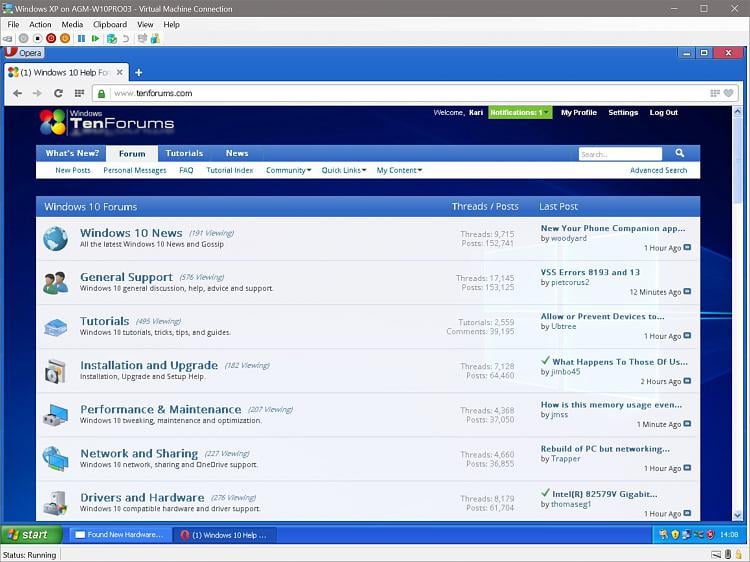Click the grey Start VM toolbar icon
This screenshot has width=750, height=562.
[x=23, y=39]
